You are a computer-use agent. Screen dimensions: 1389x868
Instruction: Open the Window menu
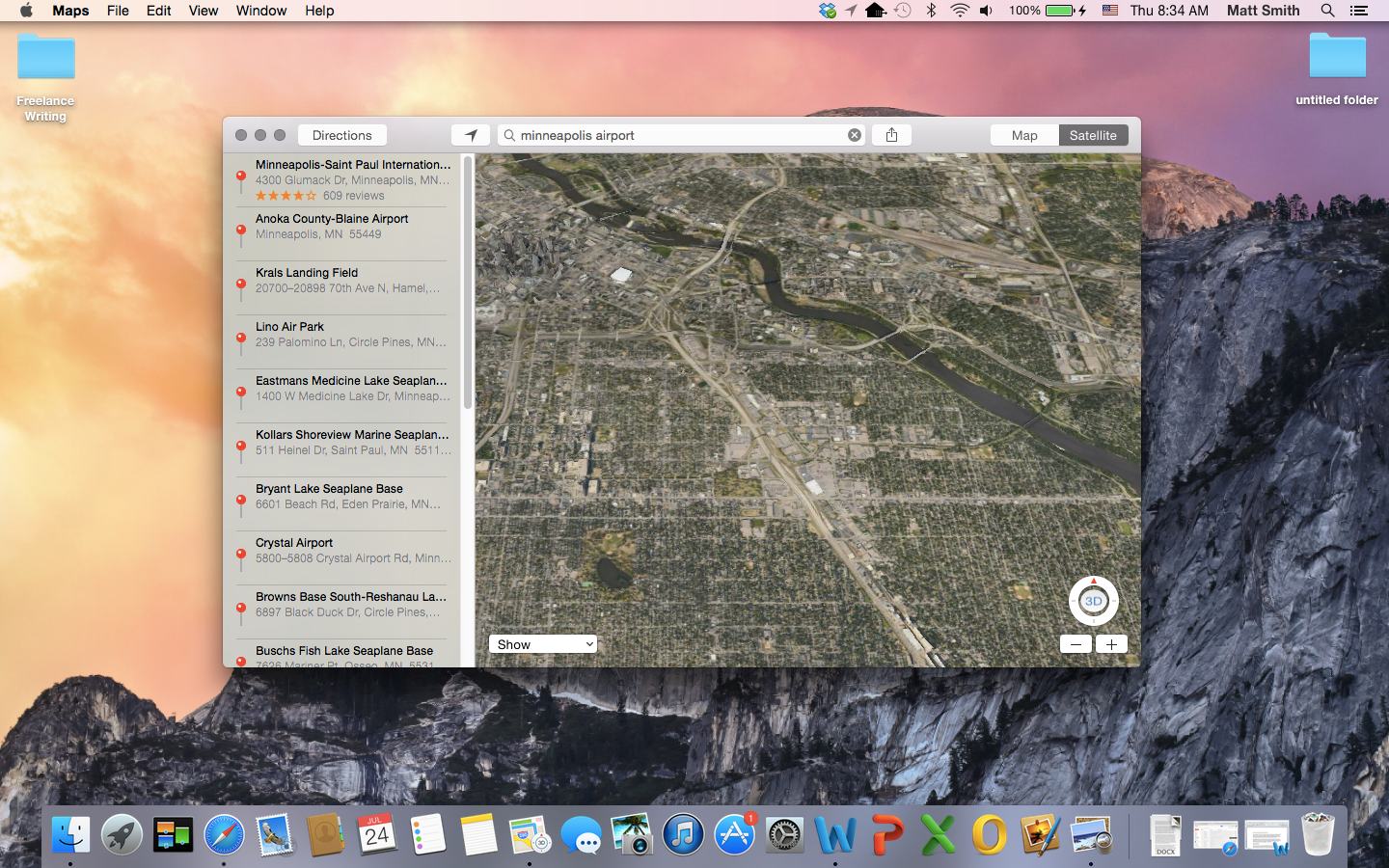tap(261, 11)
